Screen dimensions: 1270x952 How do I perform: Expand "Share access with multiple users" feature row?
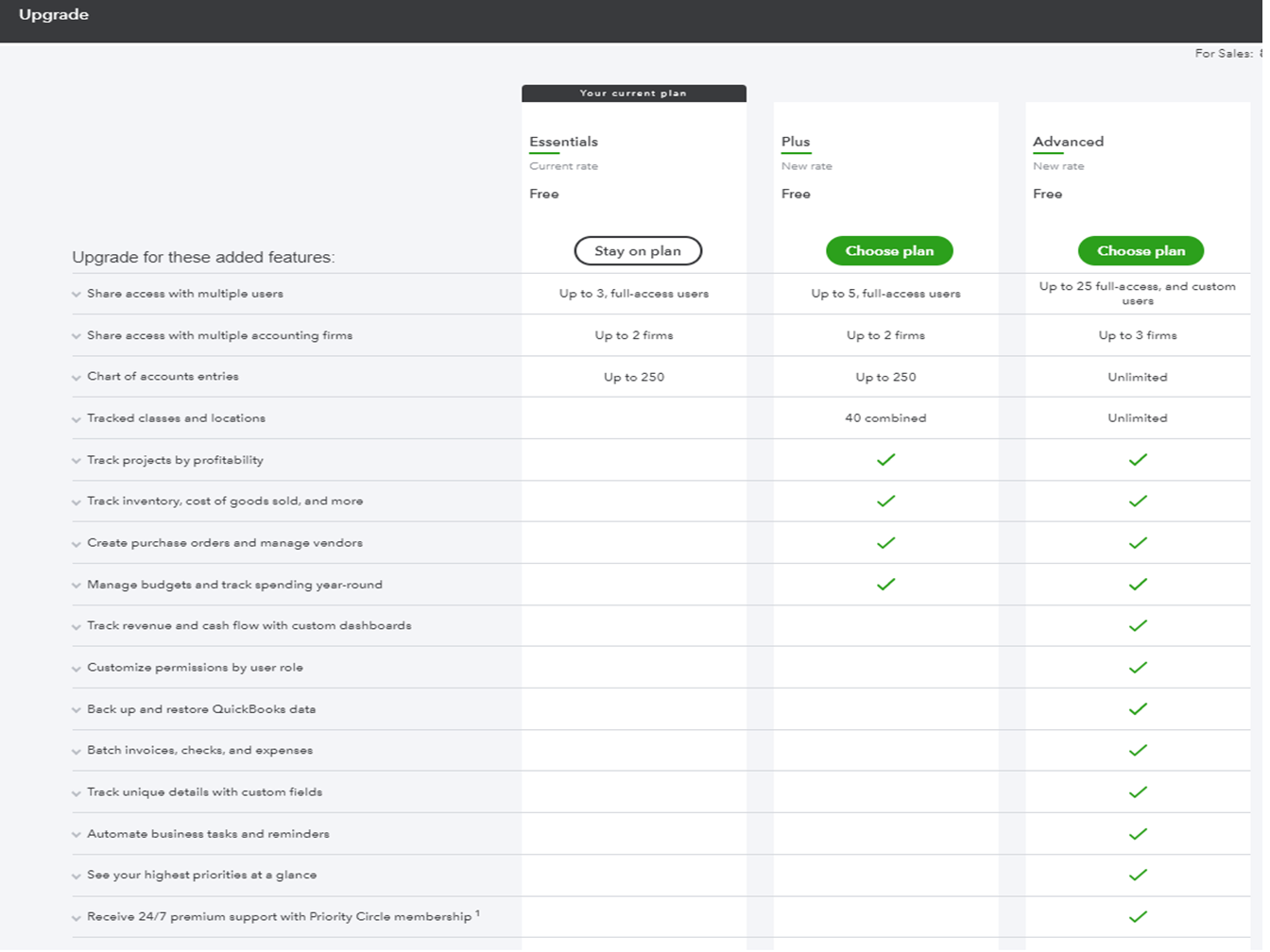pos(77,294)
